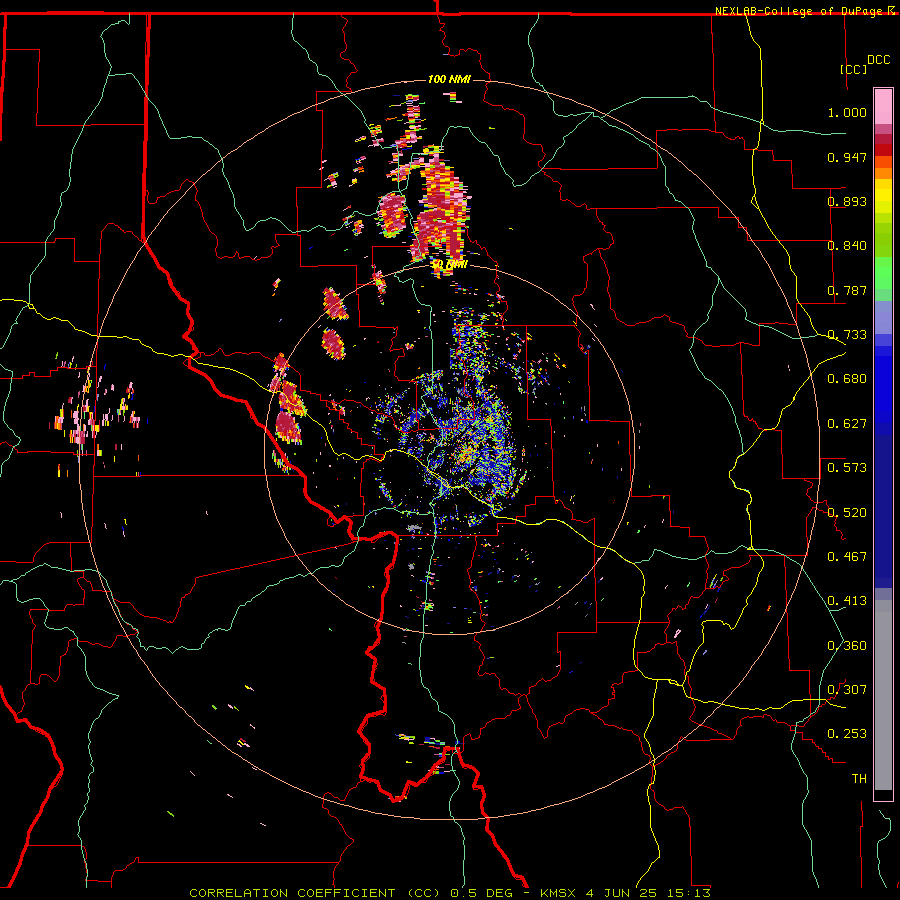Click the DCC label above the color scale
Viewport: 900px width, 900px height.
tap(878, 60)
